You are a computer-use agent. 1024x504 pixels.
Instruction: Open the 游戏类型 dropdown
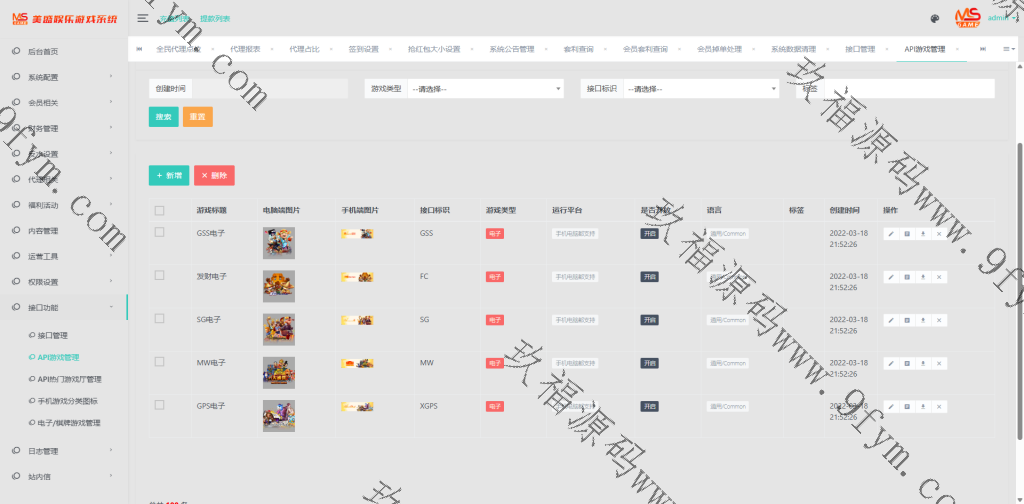(485, 89)
